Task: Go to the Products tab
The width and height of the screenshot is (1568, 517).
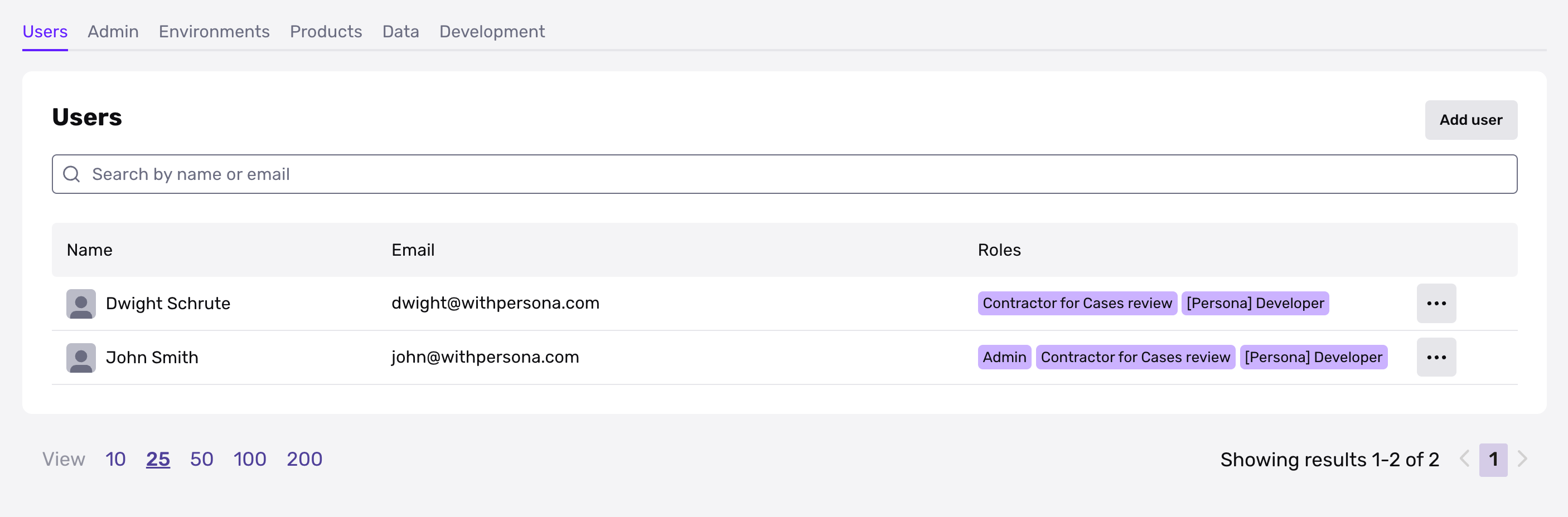Action: click(x=326, y=32)
